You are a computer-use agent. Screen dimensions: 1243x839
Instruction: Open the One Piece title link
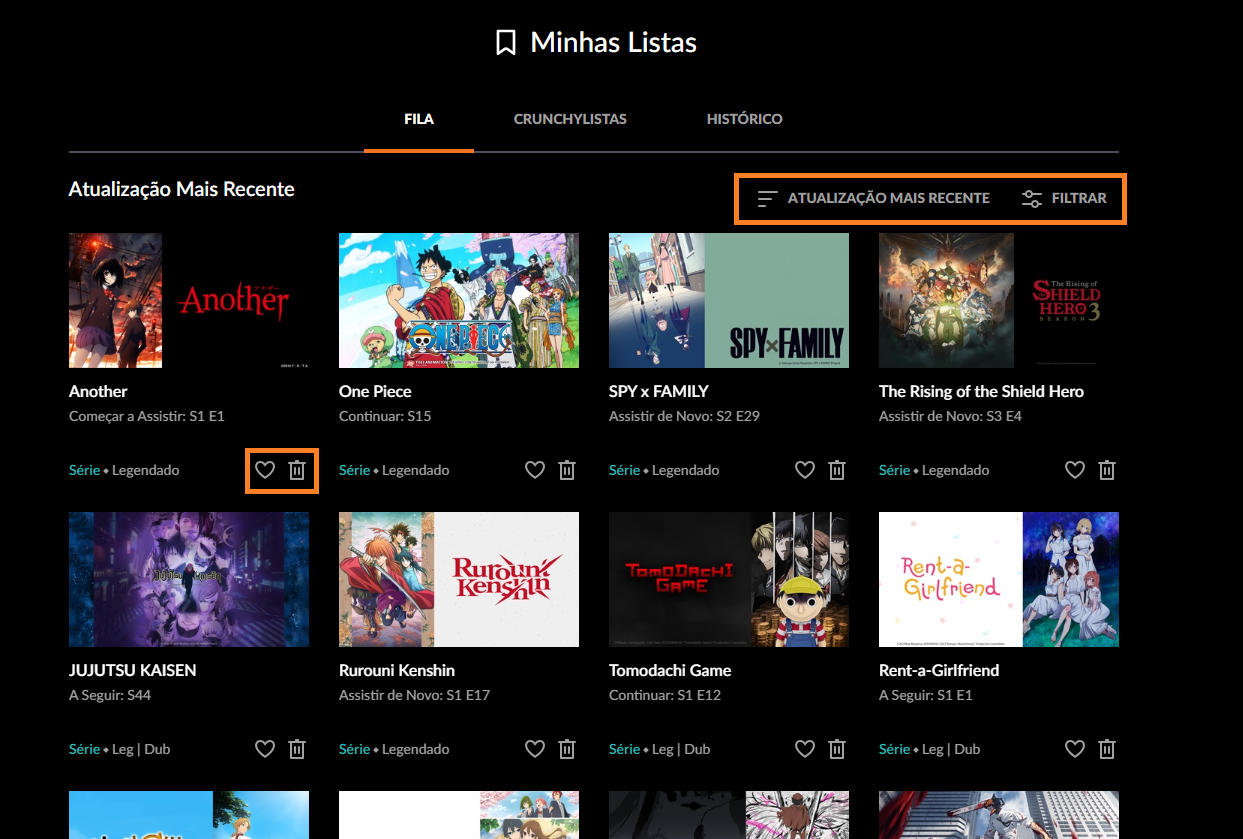375,391
